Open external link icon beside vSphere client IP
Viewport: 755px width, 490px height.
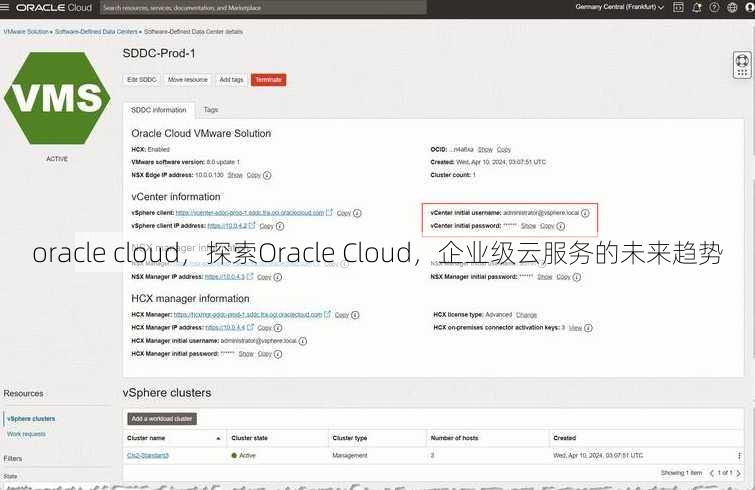[252, 225]
